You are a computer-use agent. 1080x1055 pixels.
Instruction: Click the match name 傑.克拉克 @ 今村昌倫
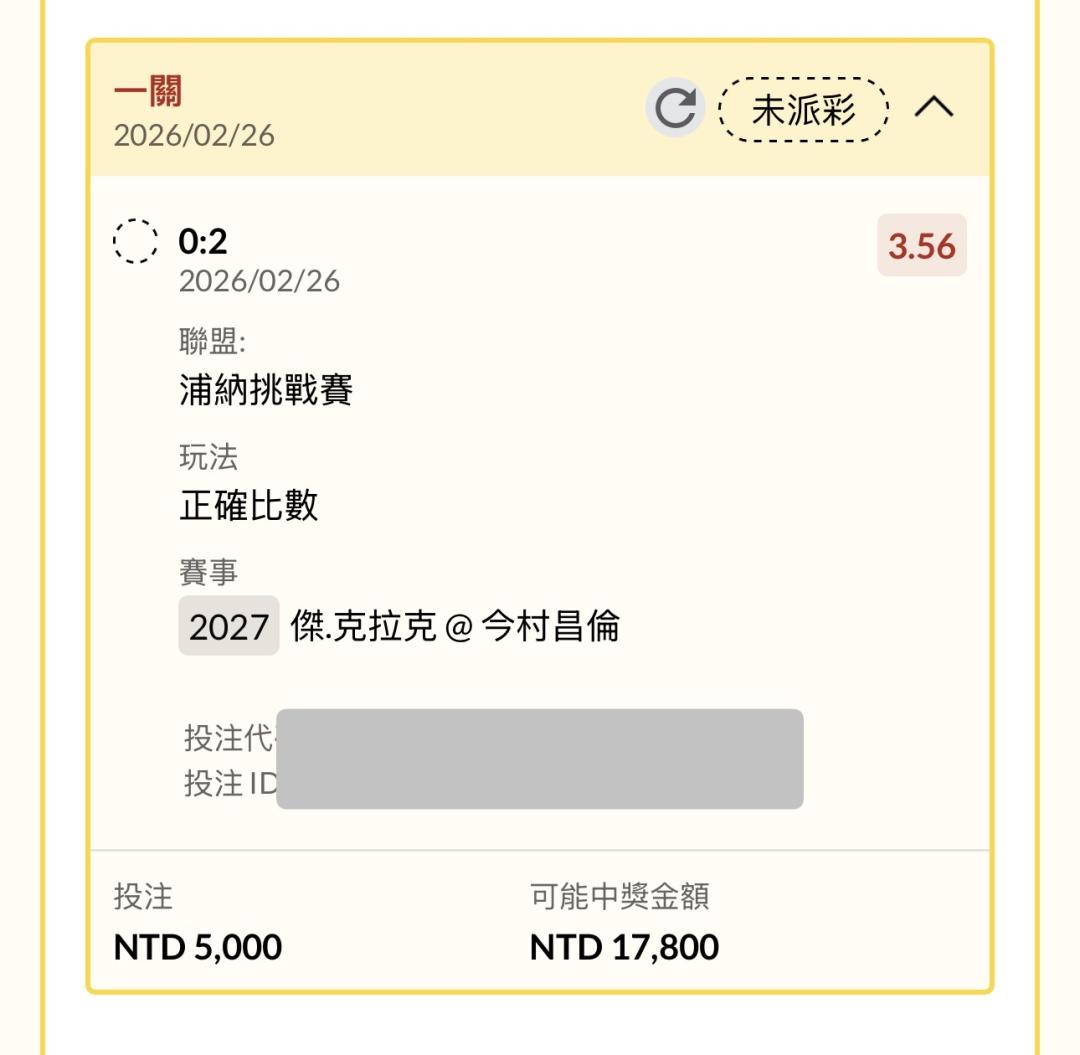pyautogui.click(x=455, y=626)
